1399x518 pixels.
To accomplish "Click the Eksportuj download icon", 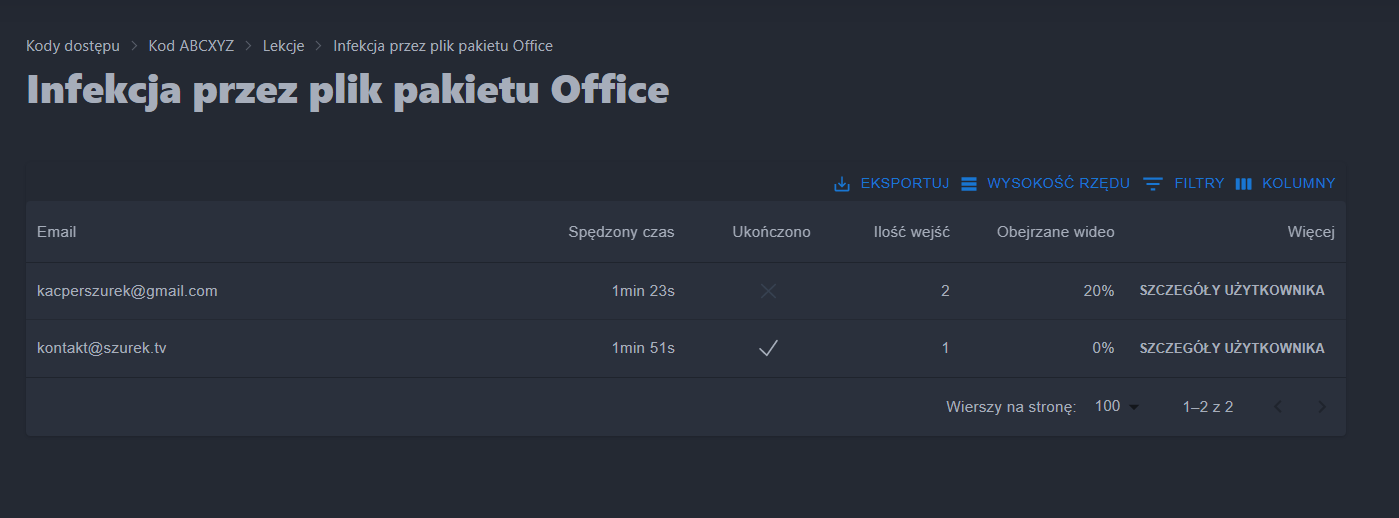I will (842, 184).
